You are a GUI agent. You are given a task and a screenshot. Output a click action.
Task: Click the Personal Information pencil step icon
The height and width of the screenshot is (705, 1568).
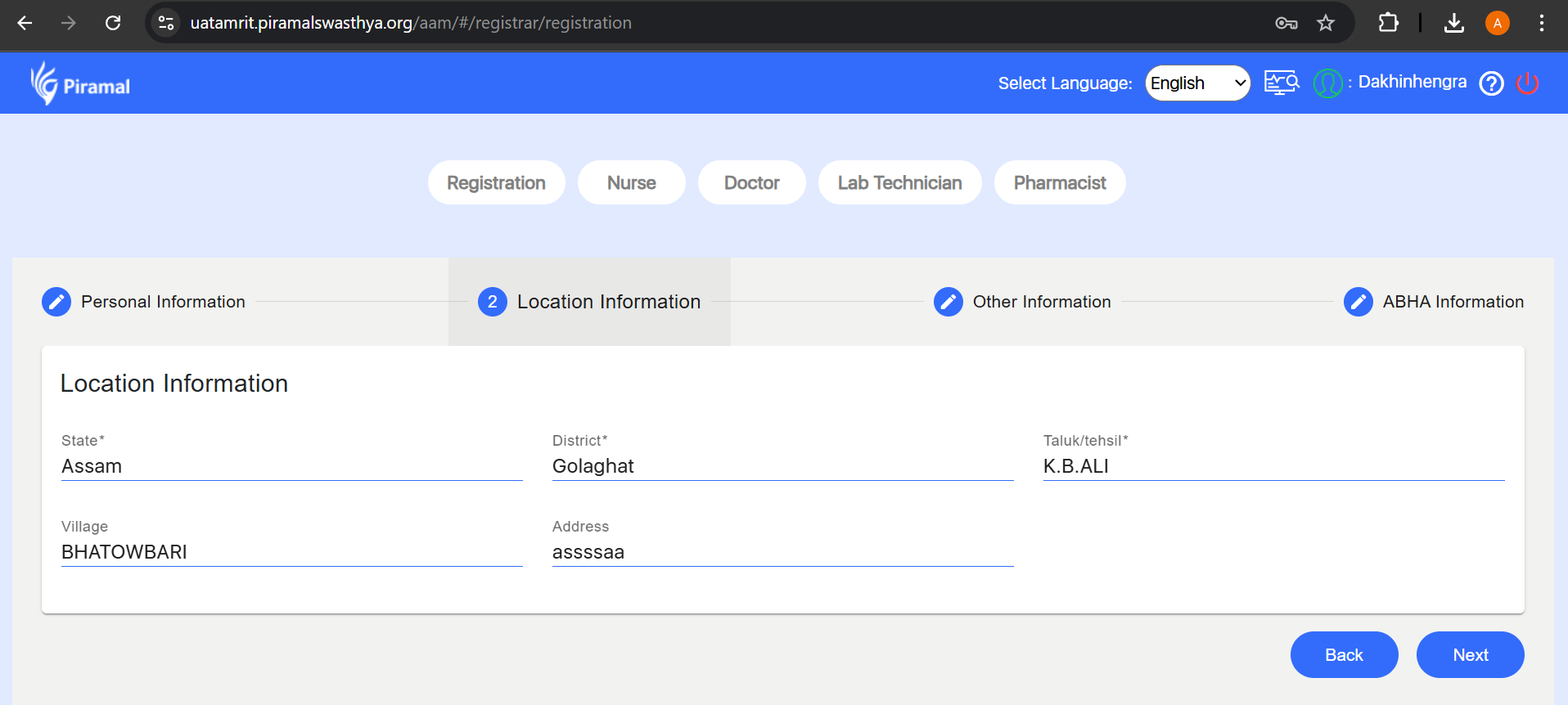(56, 302)
